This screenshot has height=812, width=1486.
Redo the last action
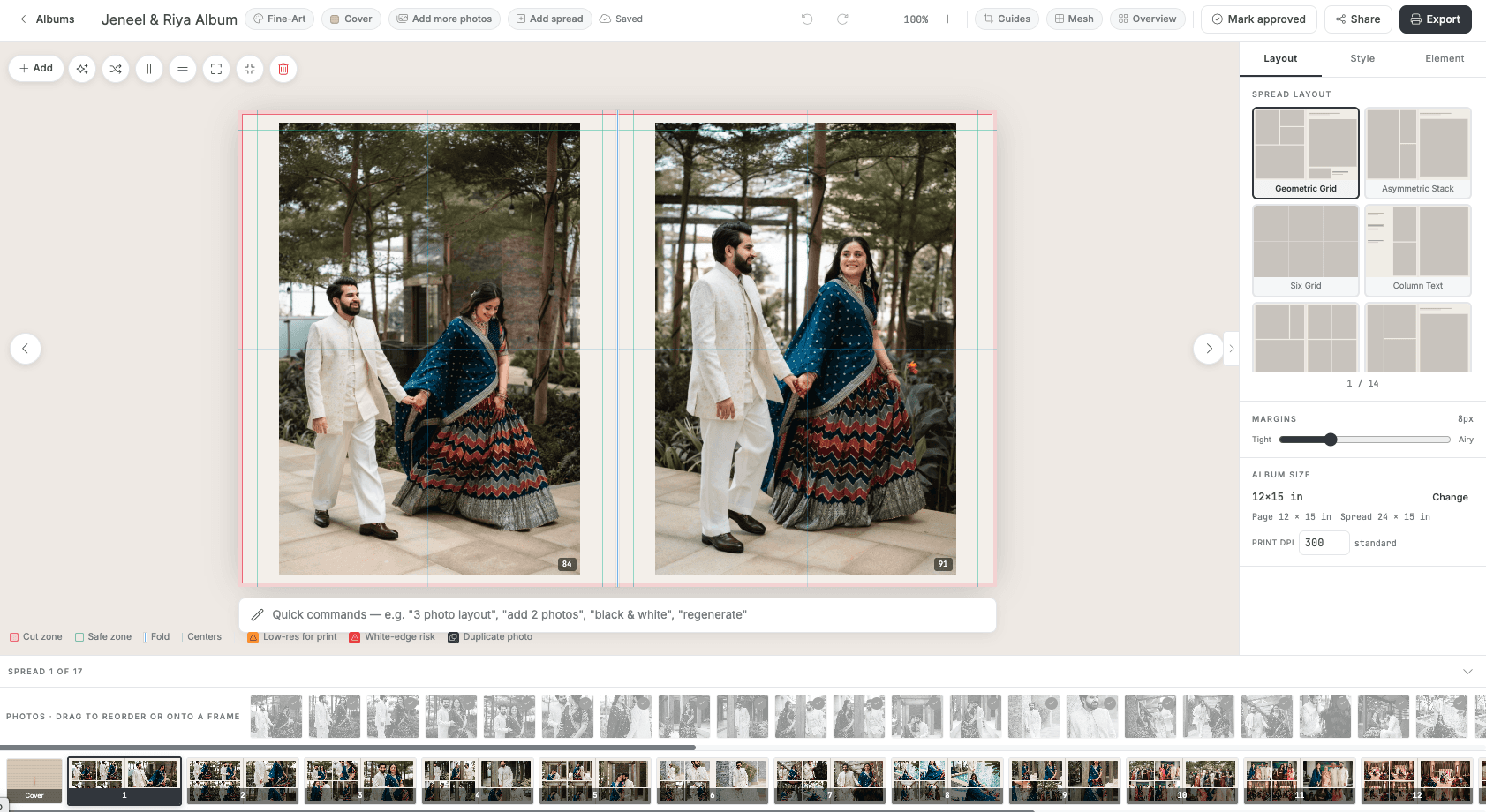coord(842,19)
